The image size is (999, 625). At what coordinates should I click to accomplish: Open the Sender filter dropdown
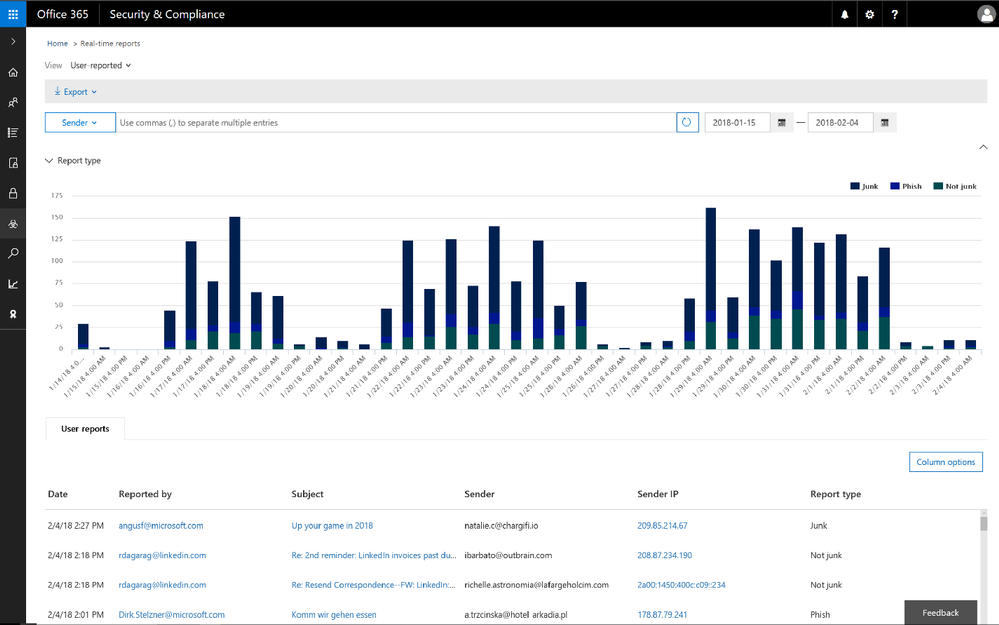point(80,122)
